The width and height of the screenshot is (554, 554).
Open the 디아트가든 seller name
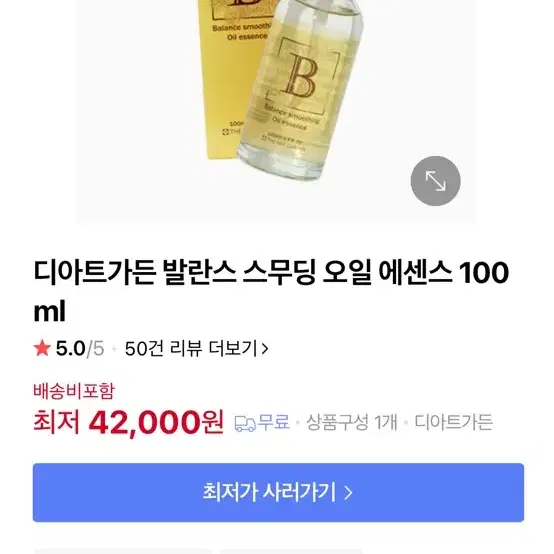click(453, 422)
